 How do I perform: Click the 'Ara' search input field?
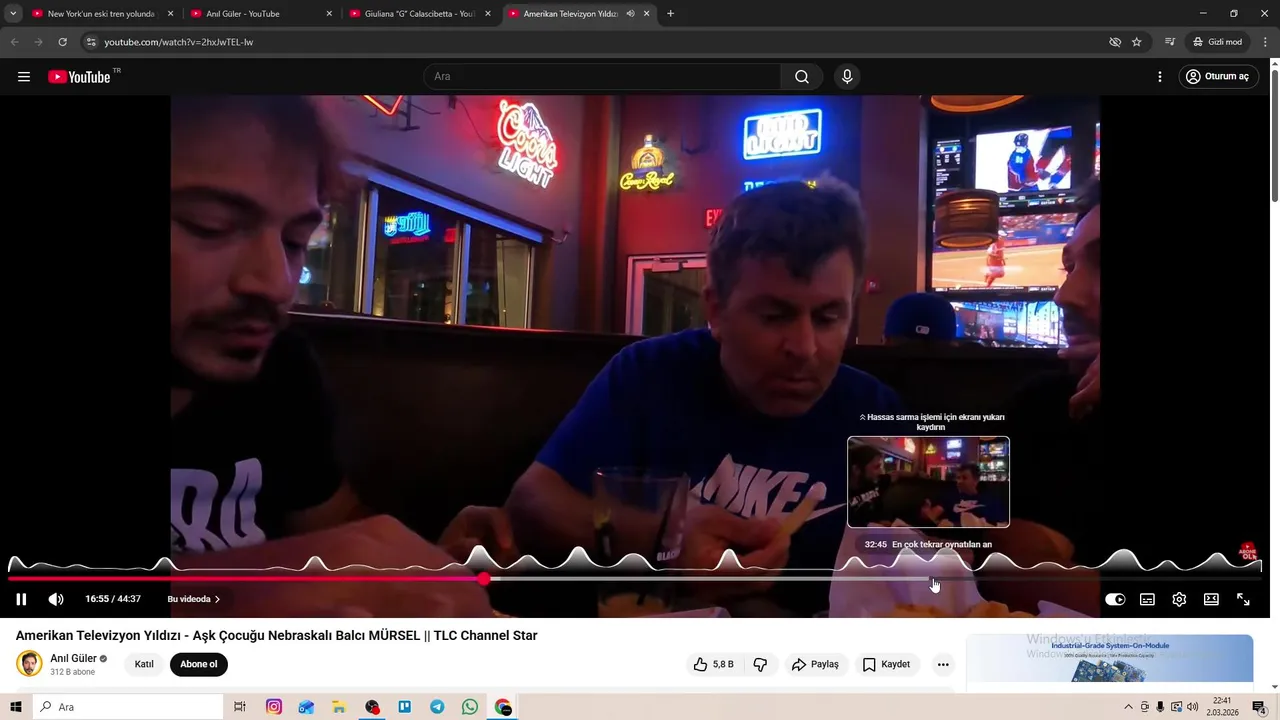click(x=602, y=77)
